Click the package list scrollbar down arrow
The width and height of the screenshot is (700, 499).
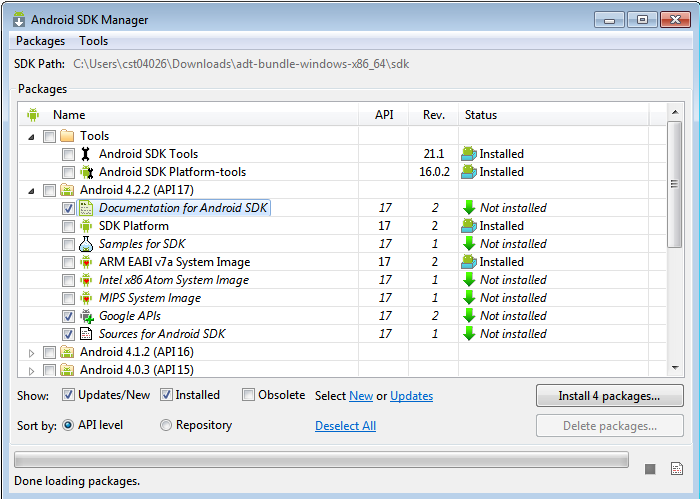coord(675,368)
